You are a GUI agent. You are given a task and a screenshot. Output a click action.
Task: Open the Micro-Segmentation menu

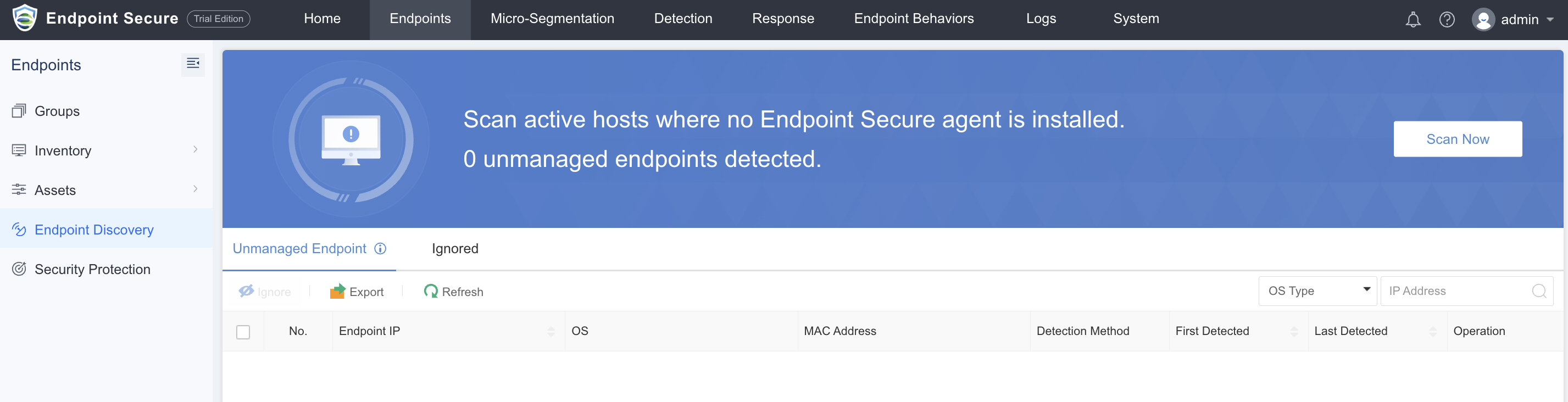(552, 19)
